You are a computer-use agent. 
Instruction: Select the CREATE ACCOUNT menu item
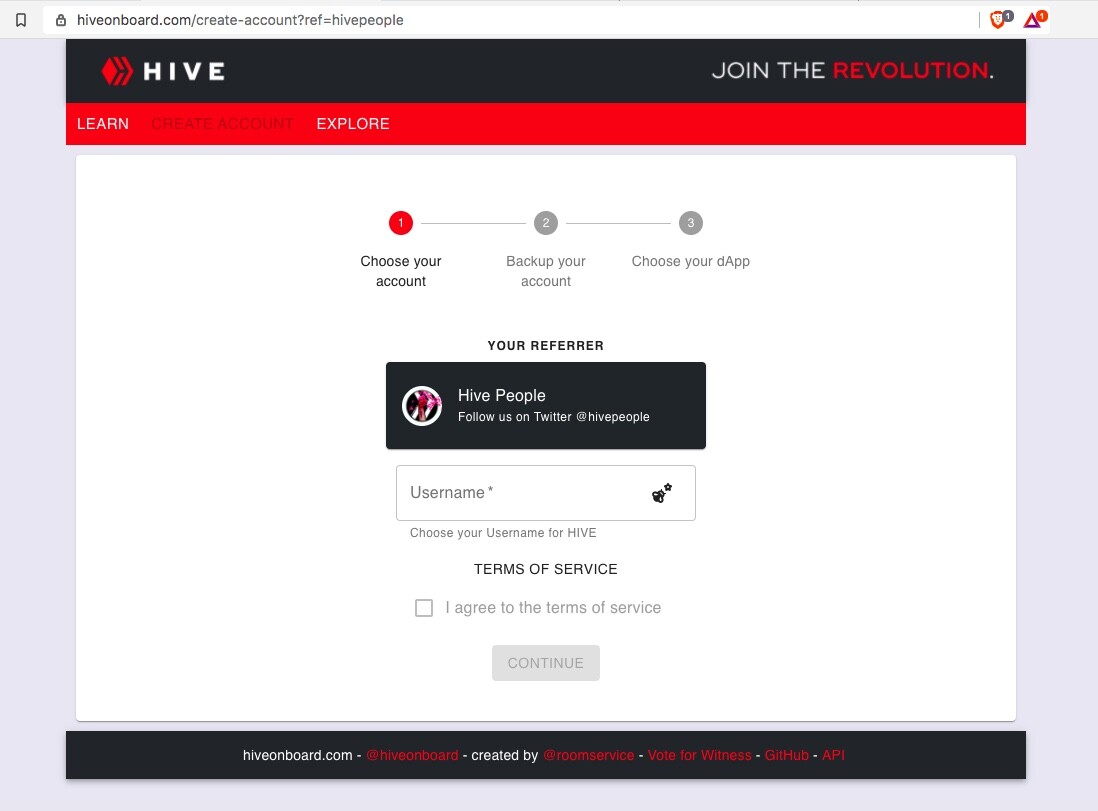click(222, 124)
